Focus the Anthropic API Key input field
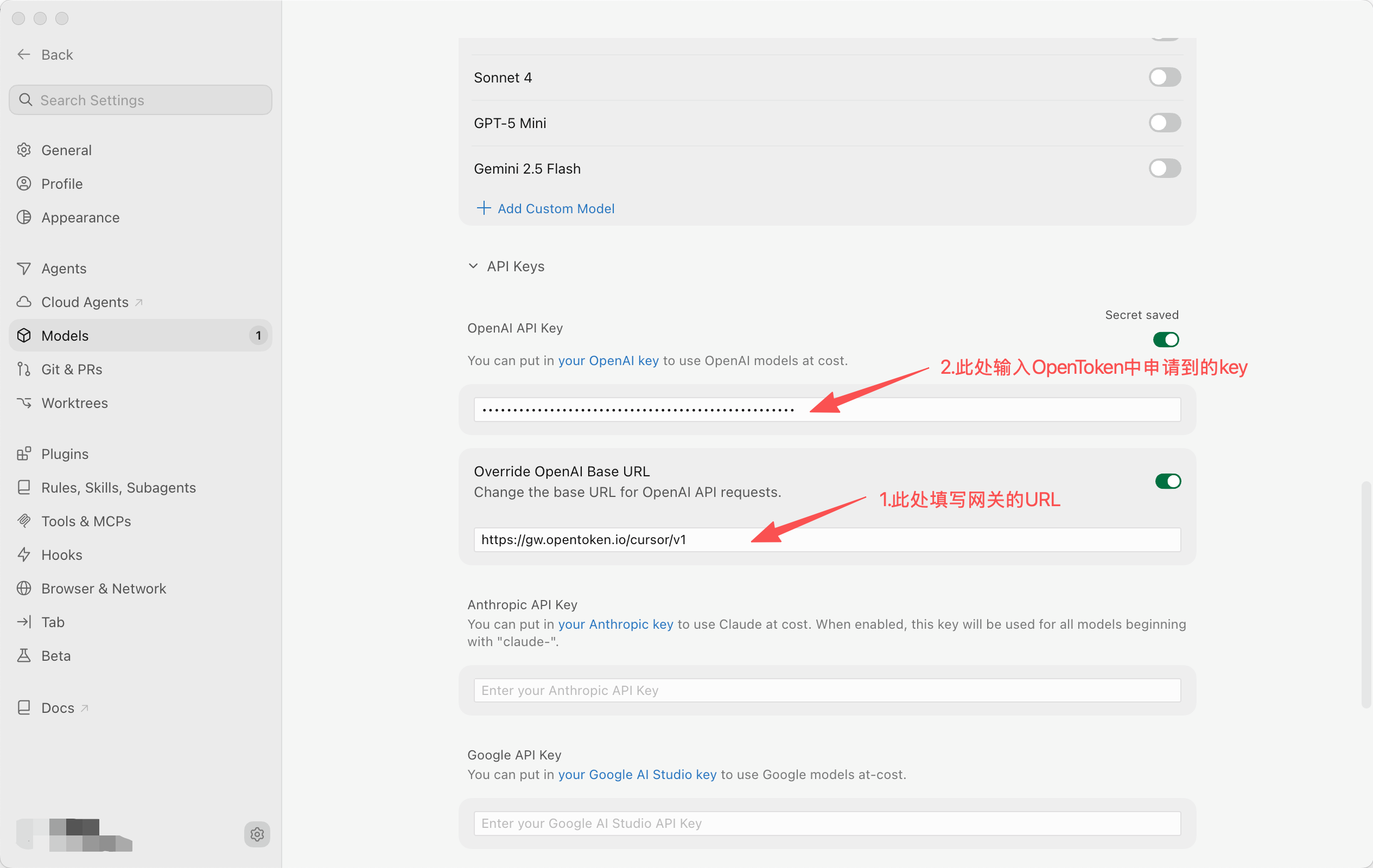Image resolution: width=1373 pixels, height=868 pixels. [x=827, y=690]
